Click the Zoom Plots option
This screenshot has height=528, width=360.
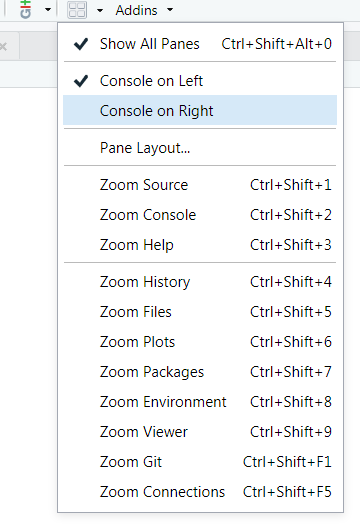pos(200,342)
